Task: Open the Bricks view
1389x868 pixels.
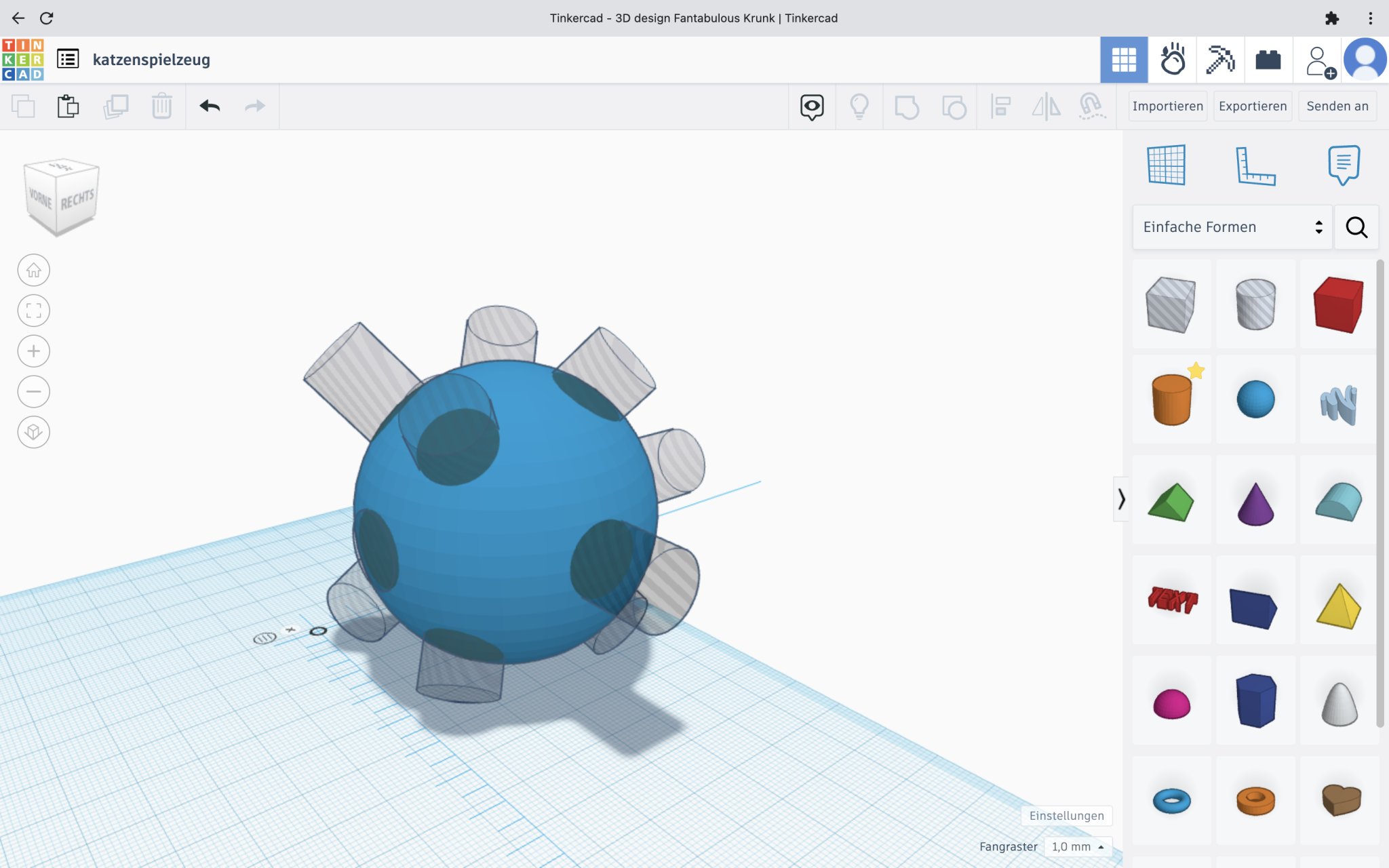Action: pyautogui.click(x=1268, y=60)
